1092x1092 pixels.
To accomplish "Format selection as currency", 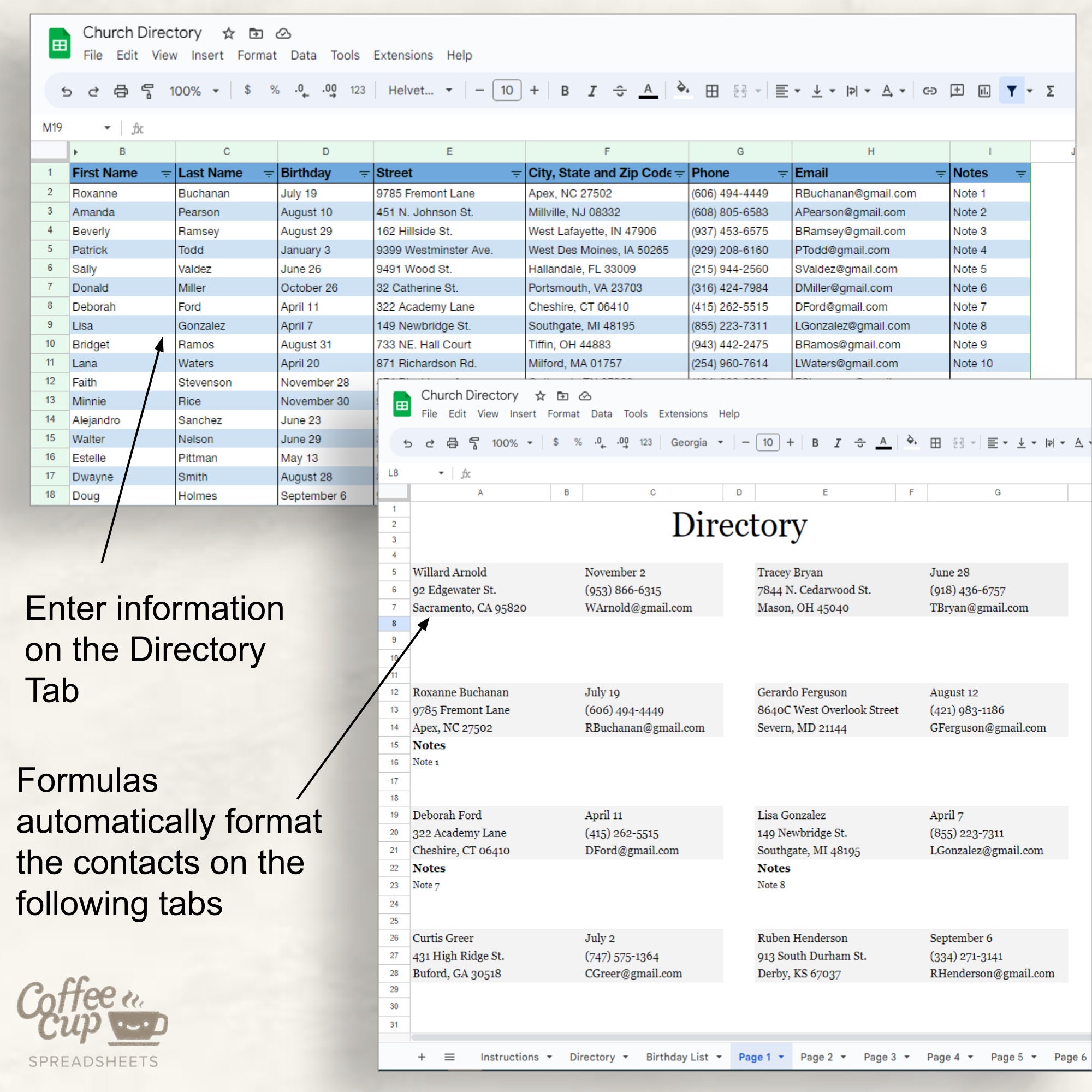I will (x=247, y=91).
